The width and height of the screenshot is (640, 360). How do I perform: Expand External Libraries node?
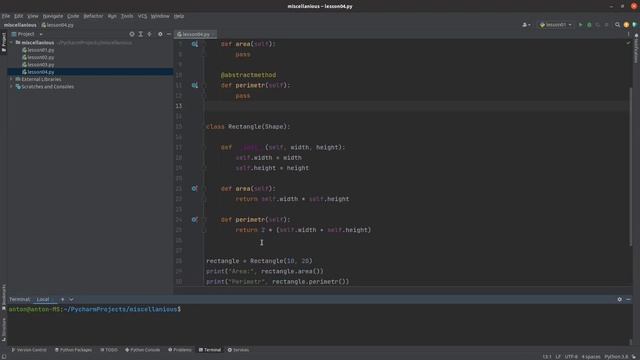(x=11, y=79)
